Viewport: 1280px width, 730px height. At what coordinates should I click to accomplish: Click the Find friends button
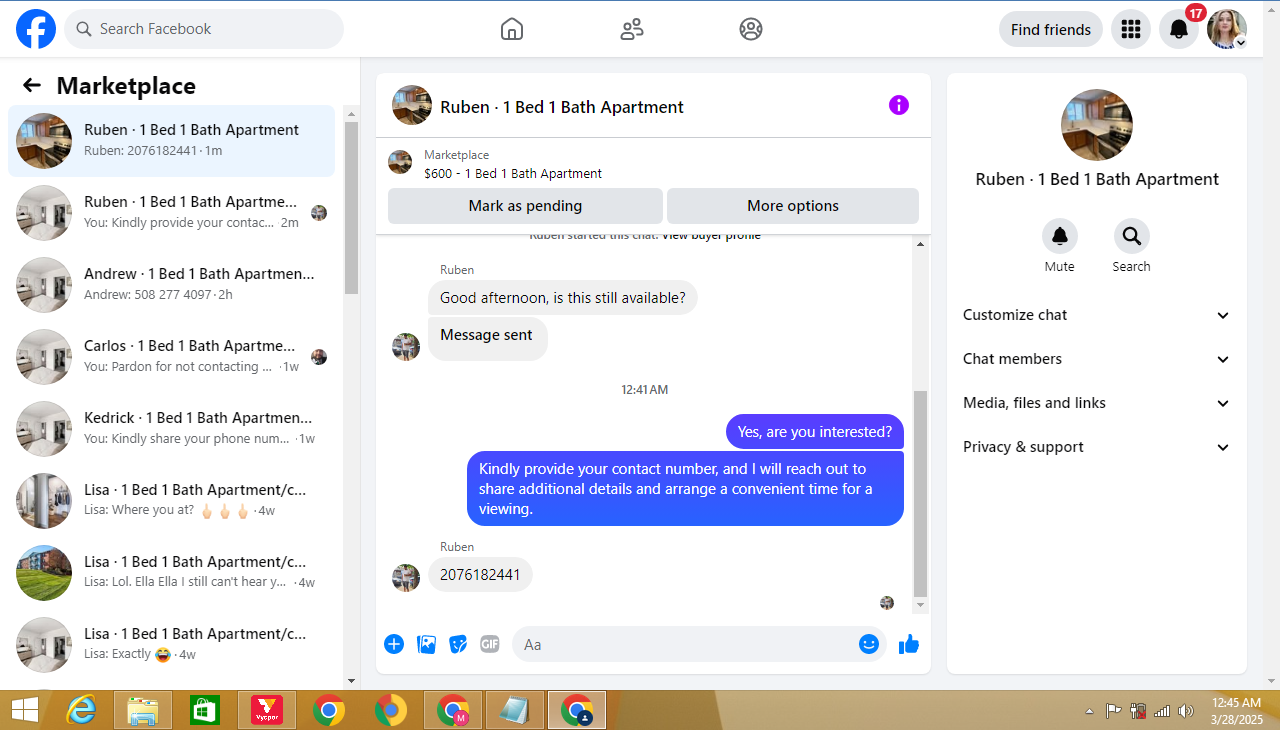pyautogui.click(x=1051, y=29)
